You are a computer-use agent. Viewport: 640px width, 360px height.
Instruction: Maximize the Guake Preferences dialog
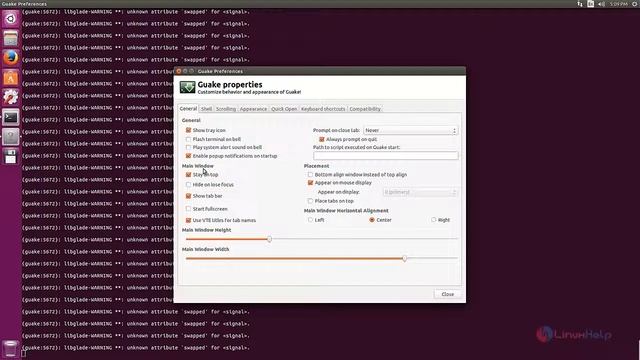click(191, 71)
